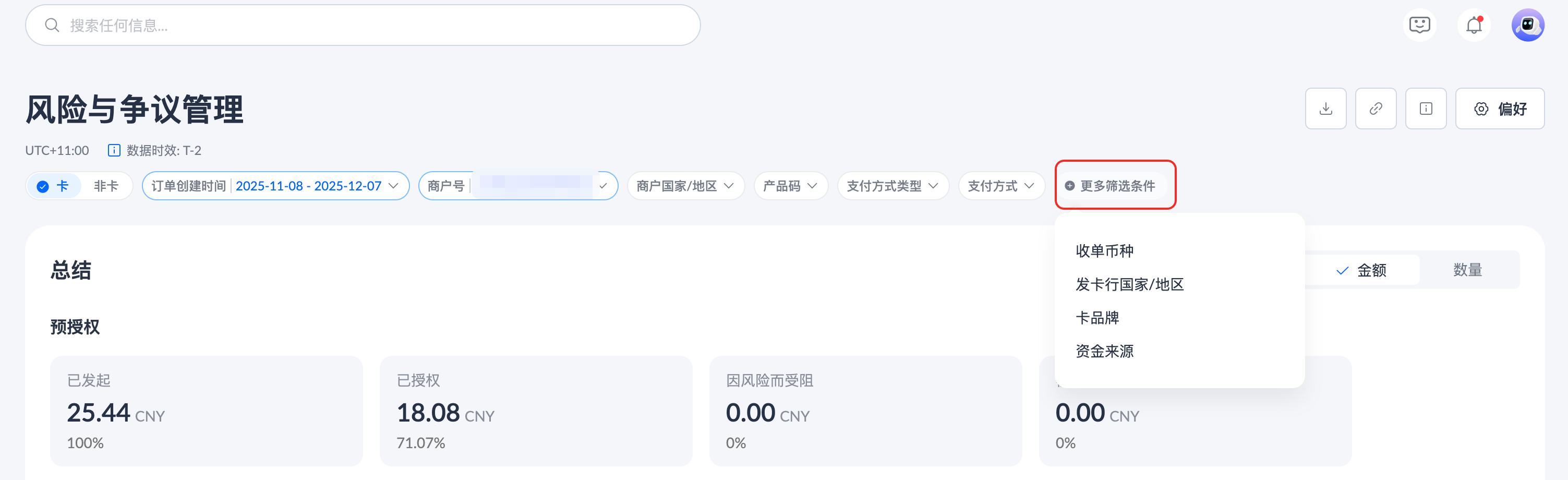The width and height of the screenshot is (1568, 480).
Task: Open the user avatar menu
Action: click(x=1527, y=25)
